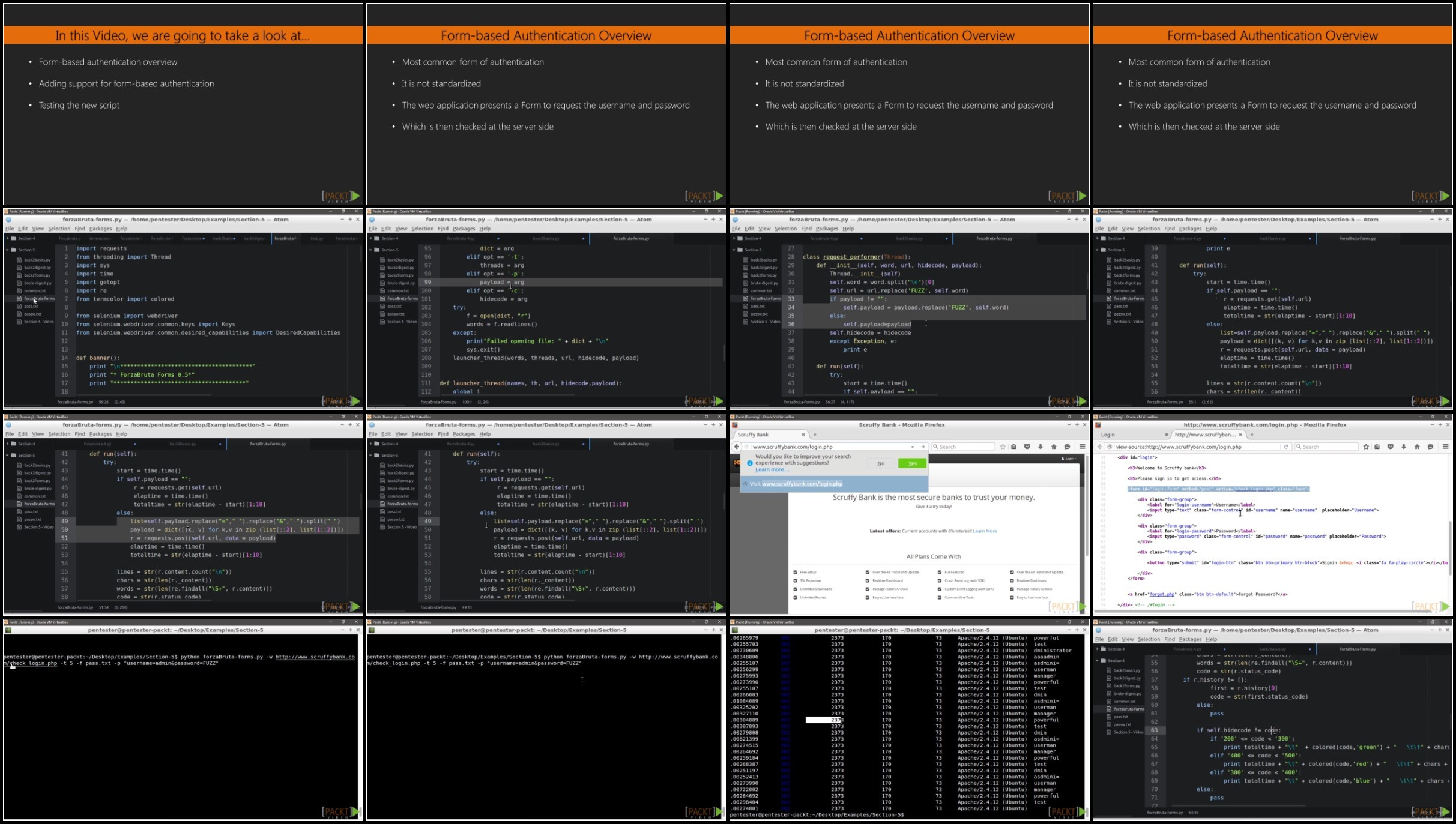Expand Section-4 folder in Atom window starting line 39
Image resolution: width=1456 pixels, height=824 pixels.
tap(1097, 238)
